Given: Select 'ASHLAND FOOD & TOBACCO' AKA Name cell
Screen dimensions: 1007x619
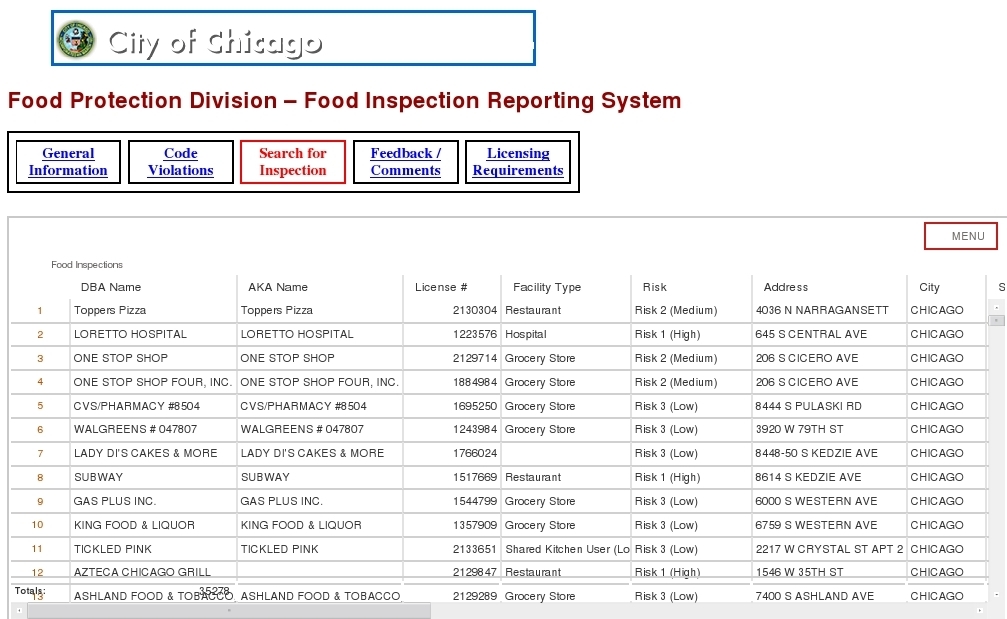Looking at the screenshot, I should (x=320, y=596).
